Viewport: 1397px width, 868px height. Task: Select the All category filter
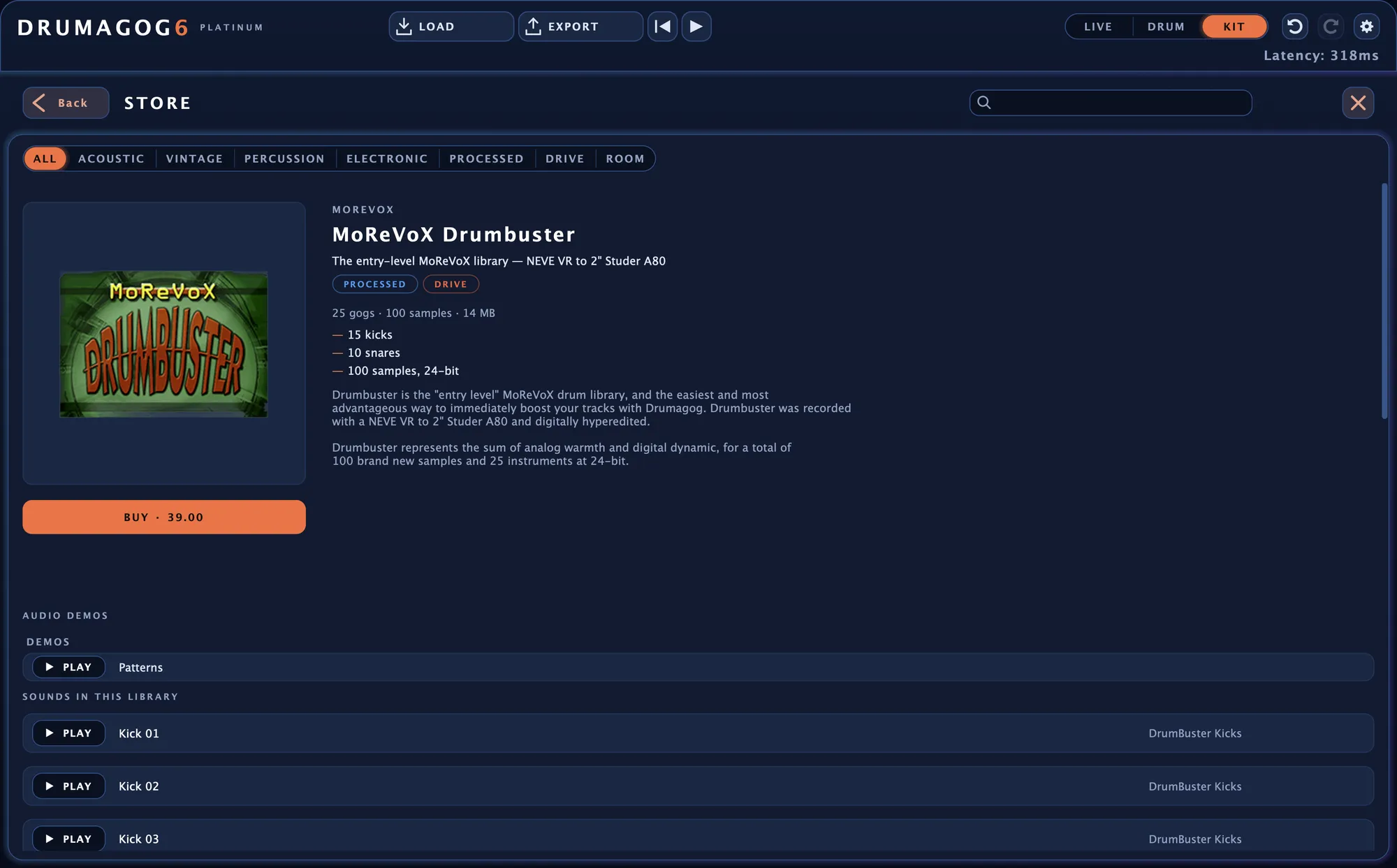(x=45, y=159)
